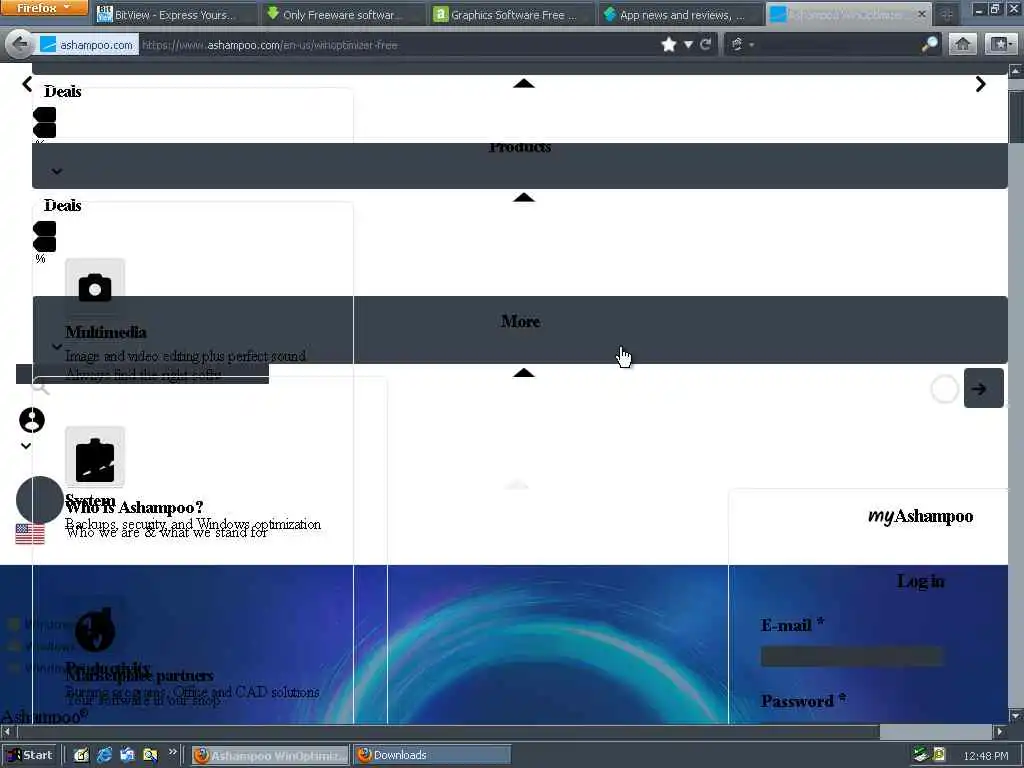The width and height of the screenshot is (1024, 768).
Task: Click the ashampoo.com site identity badge
Action: point(88,44)
